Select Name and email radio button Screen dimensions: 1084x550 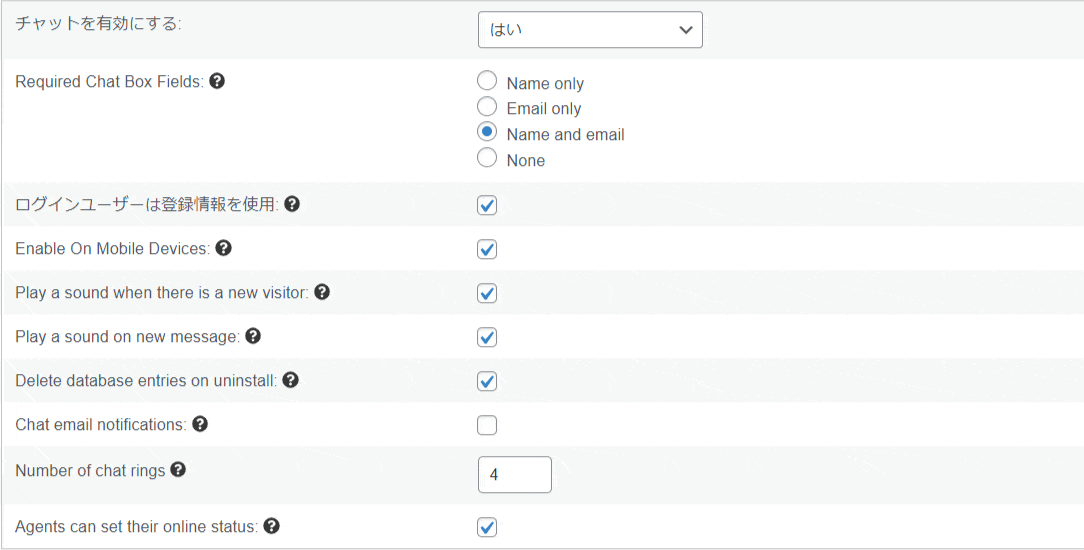point(487,132)
